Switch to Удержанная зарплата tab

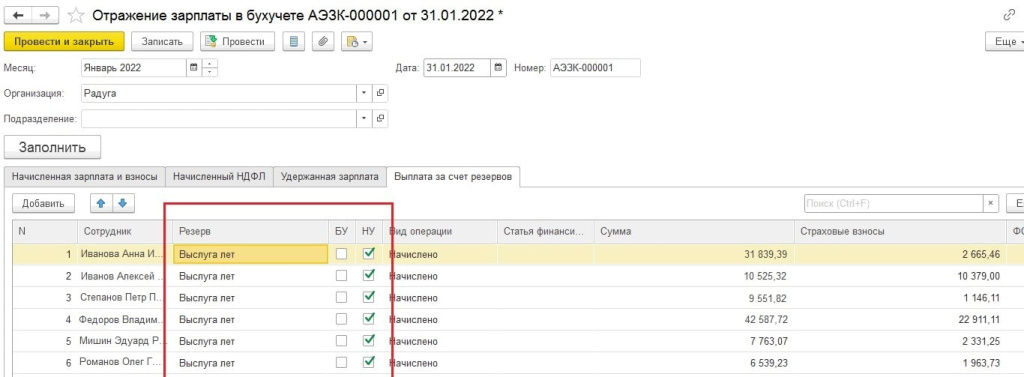point(329,176)
